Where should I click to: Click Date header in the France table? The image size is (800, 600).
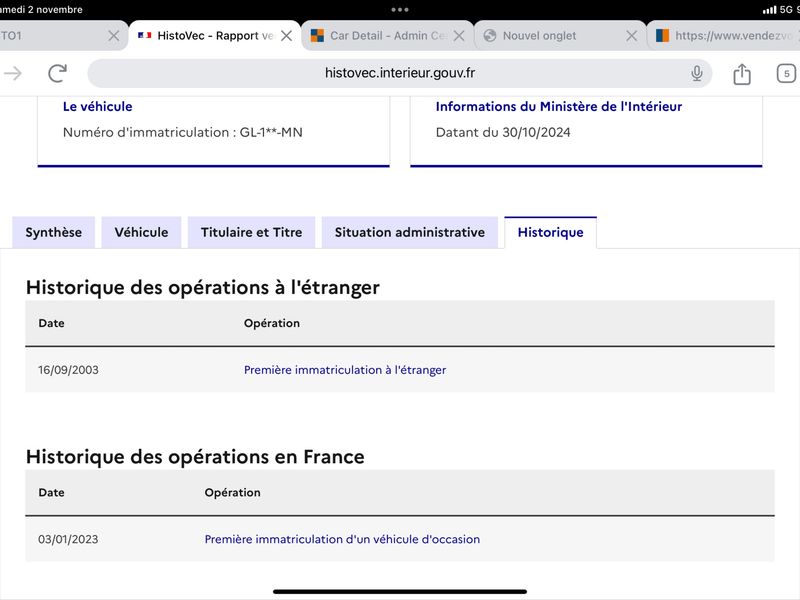coord(52,493)
